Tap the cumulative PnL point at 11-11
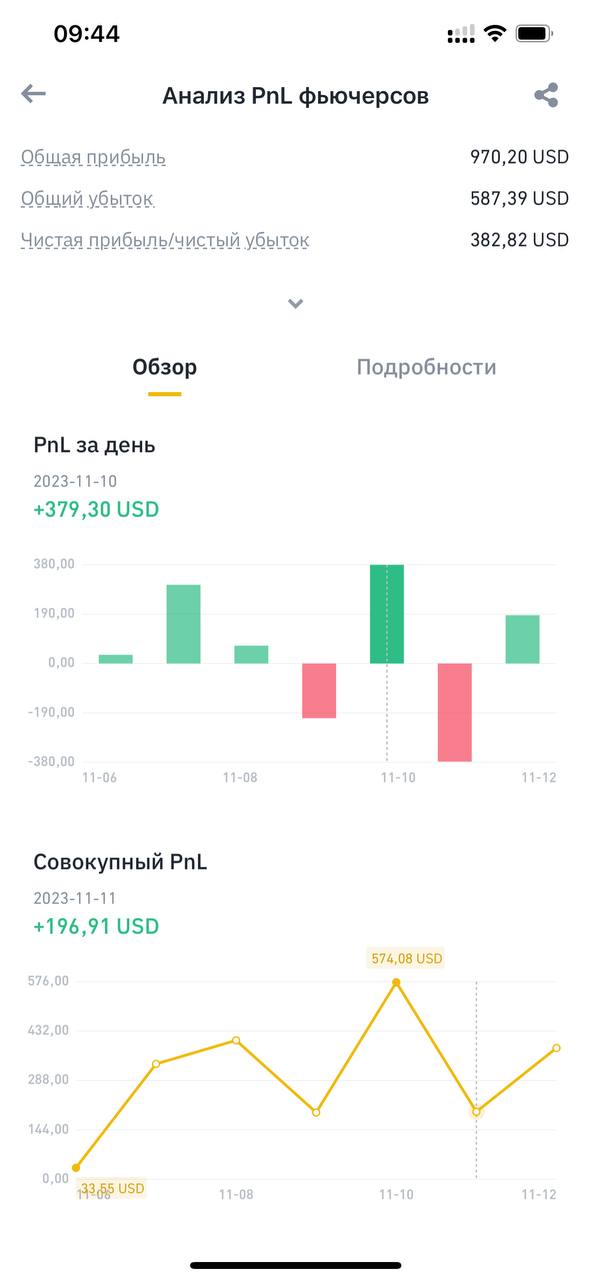This screenshot has width=591, height=1280. click(x=476, y=1111)
